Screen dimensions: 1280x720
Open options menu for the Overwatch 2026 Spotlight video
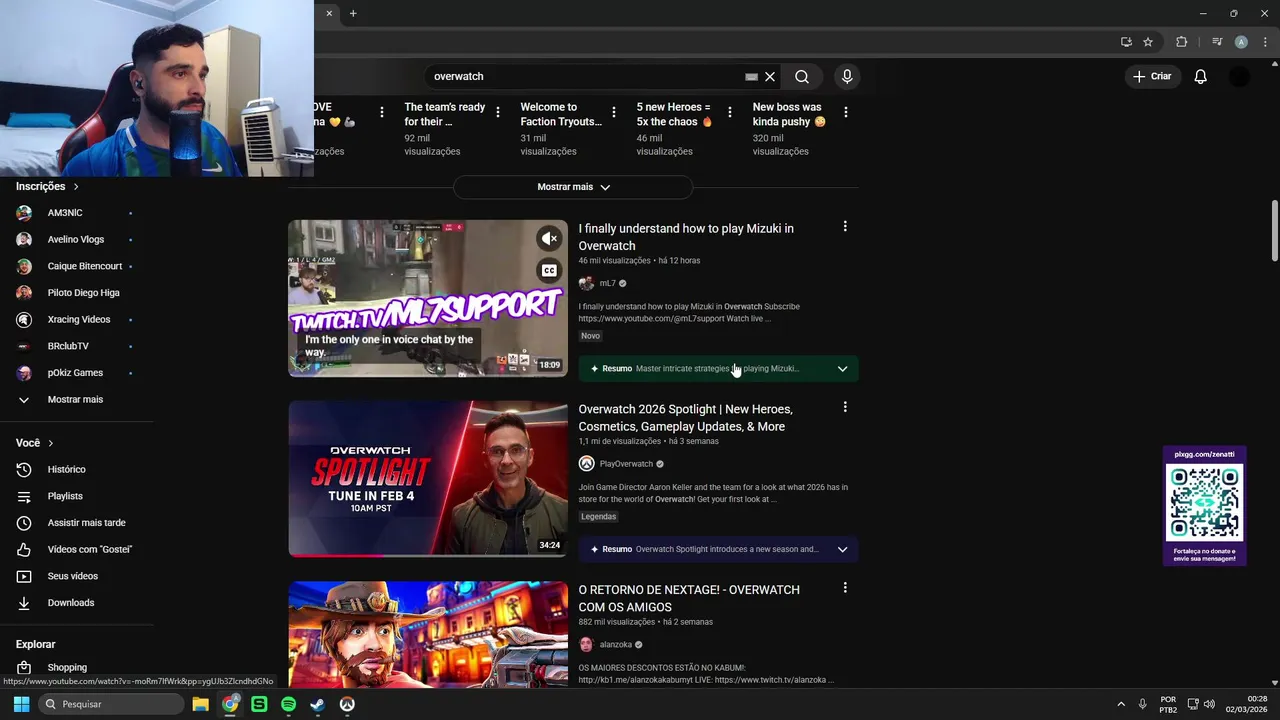(845, 407)
